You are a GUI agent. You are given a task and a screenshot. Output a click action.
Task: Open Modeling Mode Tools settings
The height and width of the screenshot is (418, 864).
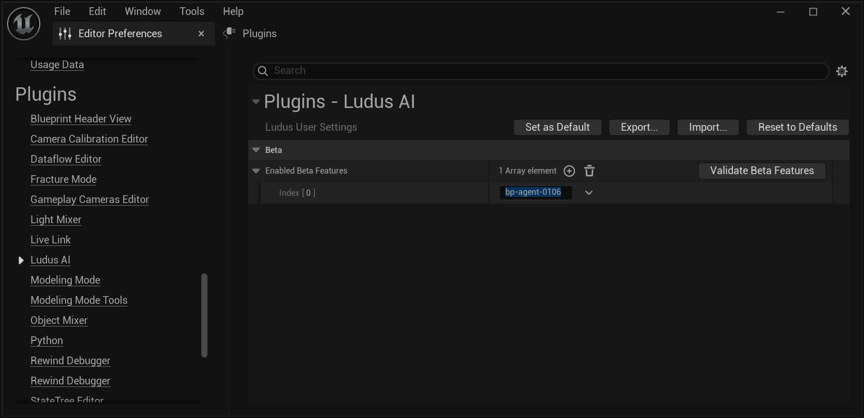pos(79,300)
